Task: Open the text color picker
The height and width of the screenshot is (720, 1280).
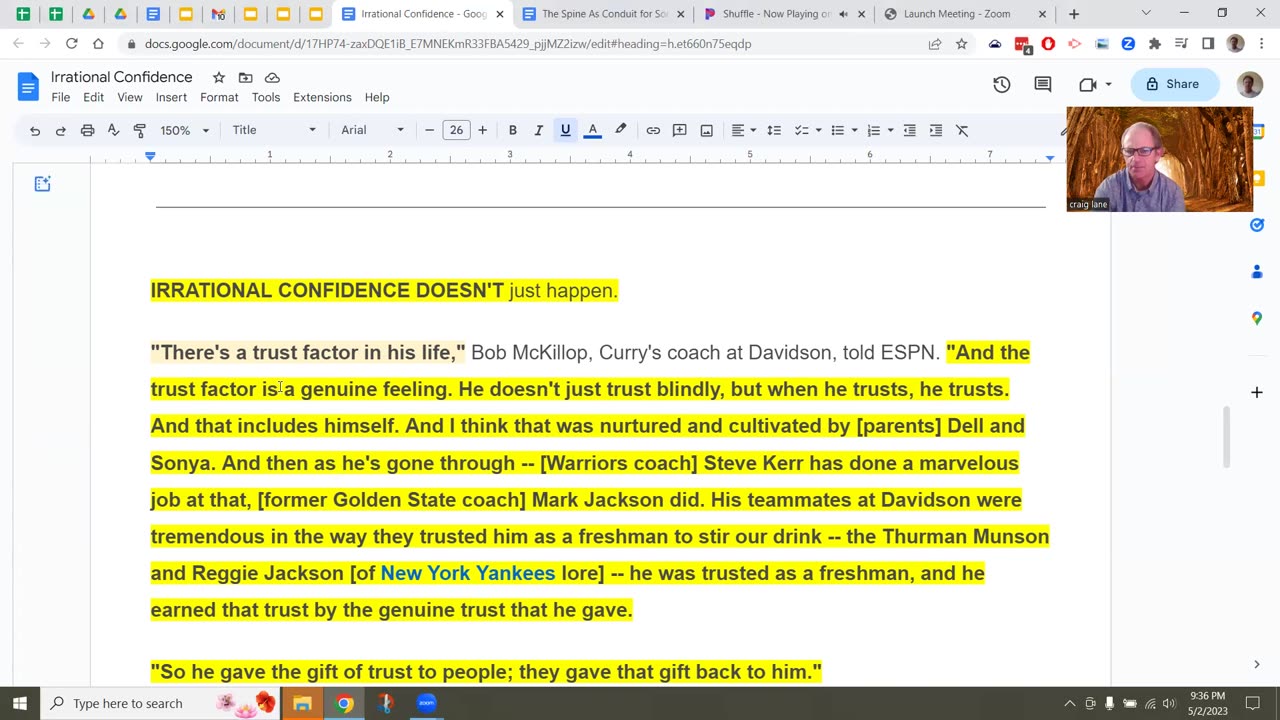Action: 592,130
